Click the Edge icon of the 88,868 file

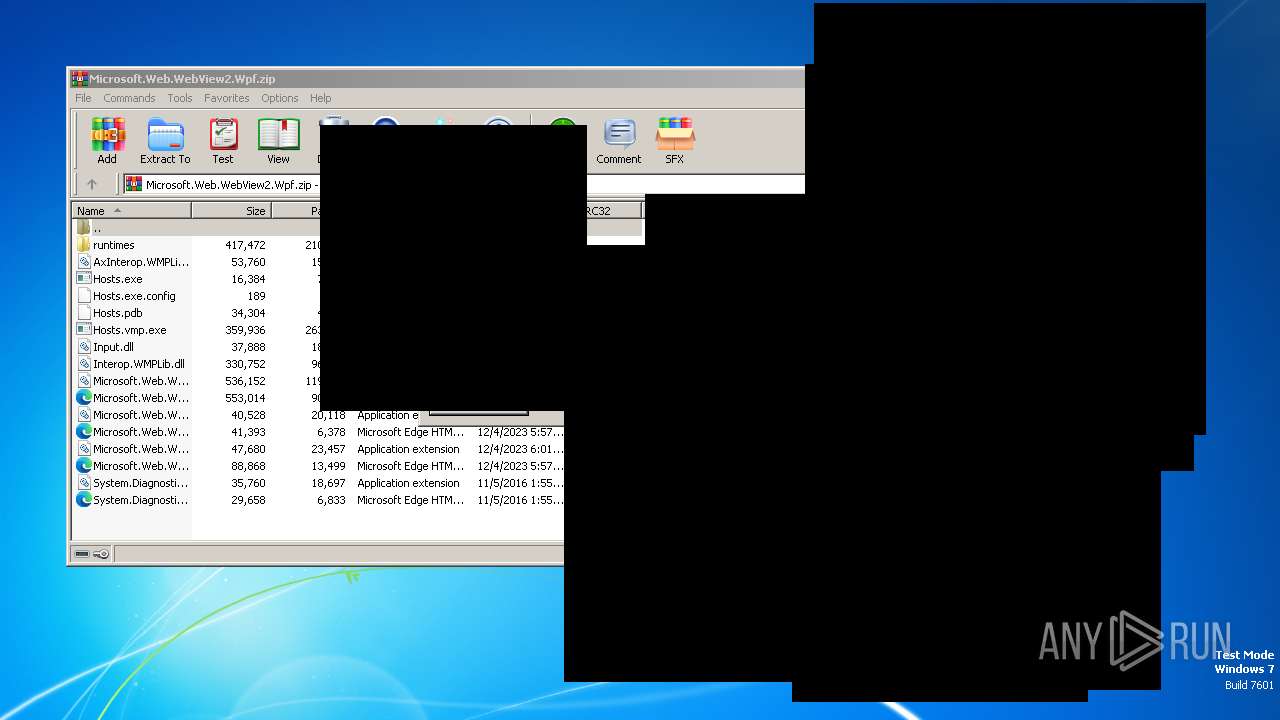click(84, 466)
